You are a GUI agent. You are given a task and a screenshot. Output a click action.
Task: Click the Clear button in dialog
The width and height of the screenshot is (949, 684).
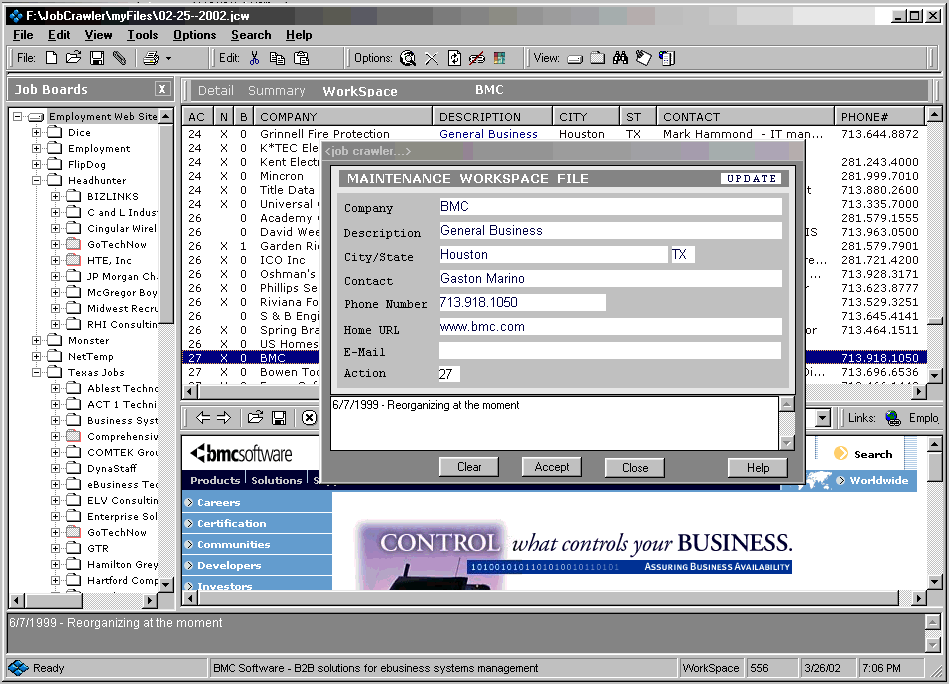coord(469,467)
